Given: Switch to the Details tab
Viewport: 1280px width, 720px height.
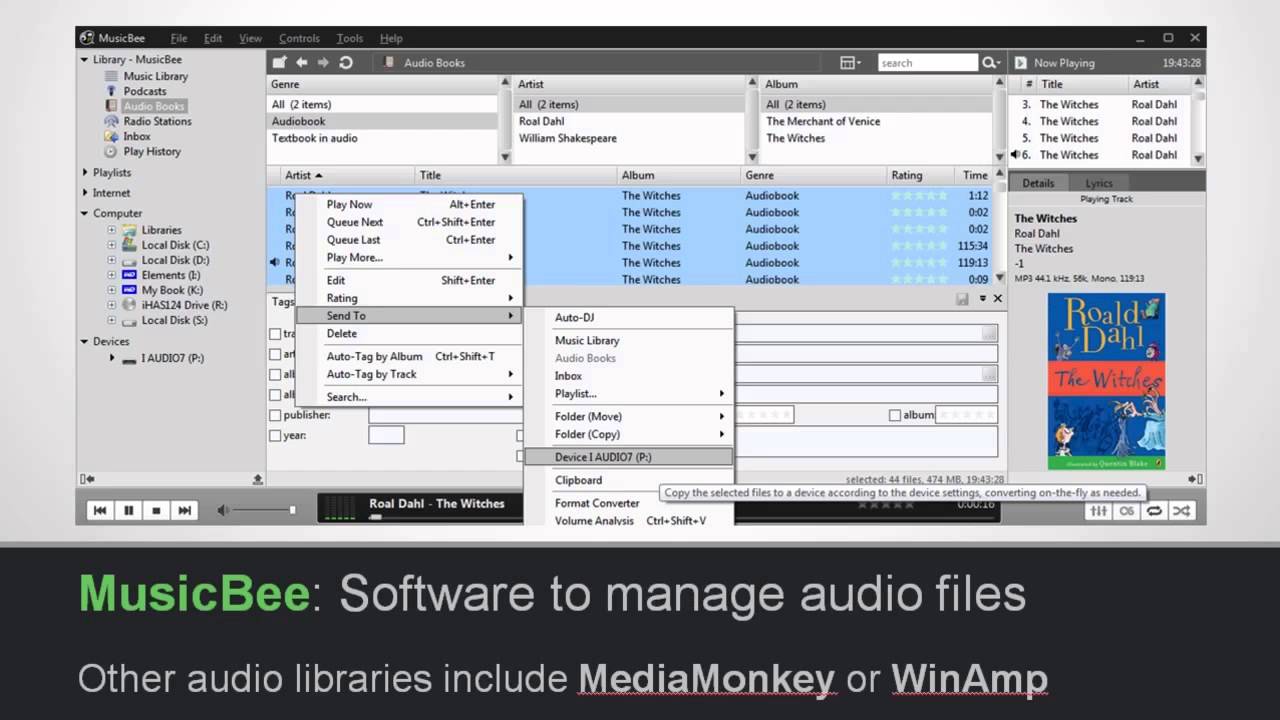Looking at the screenshot, I should point(1038,183).
